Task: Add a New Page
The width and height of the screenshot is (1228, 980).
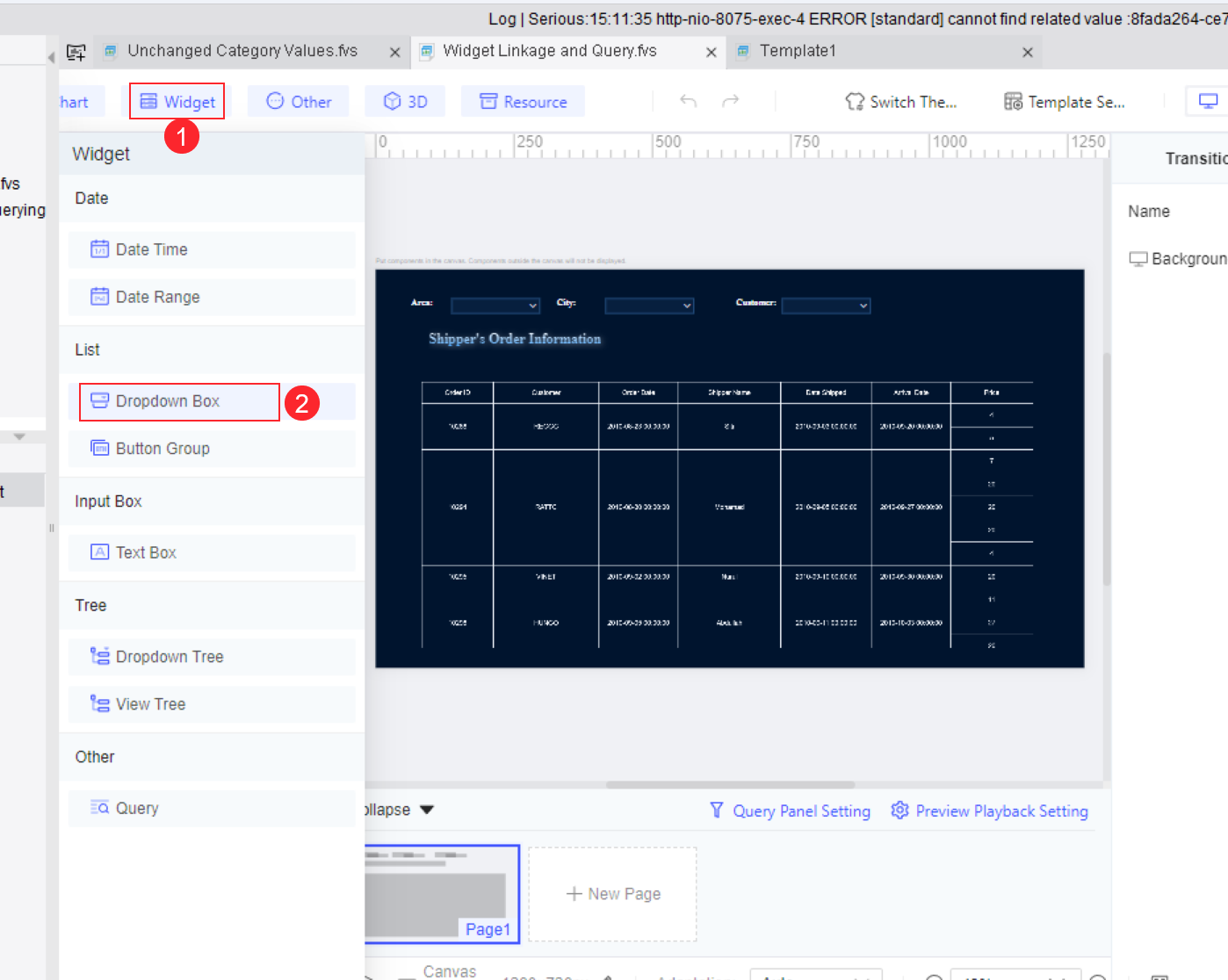Action: pyautogui.click(x=613, y=894)
